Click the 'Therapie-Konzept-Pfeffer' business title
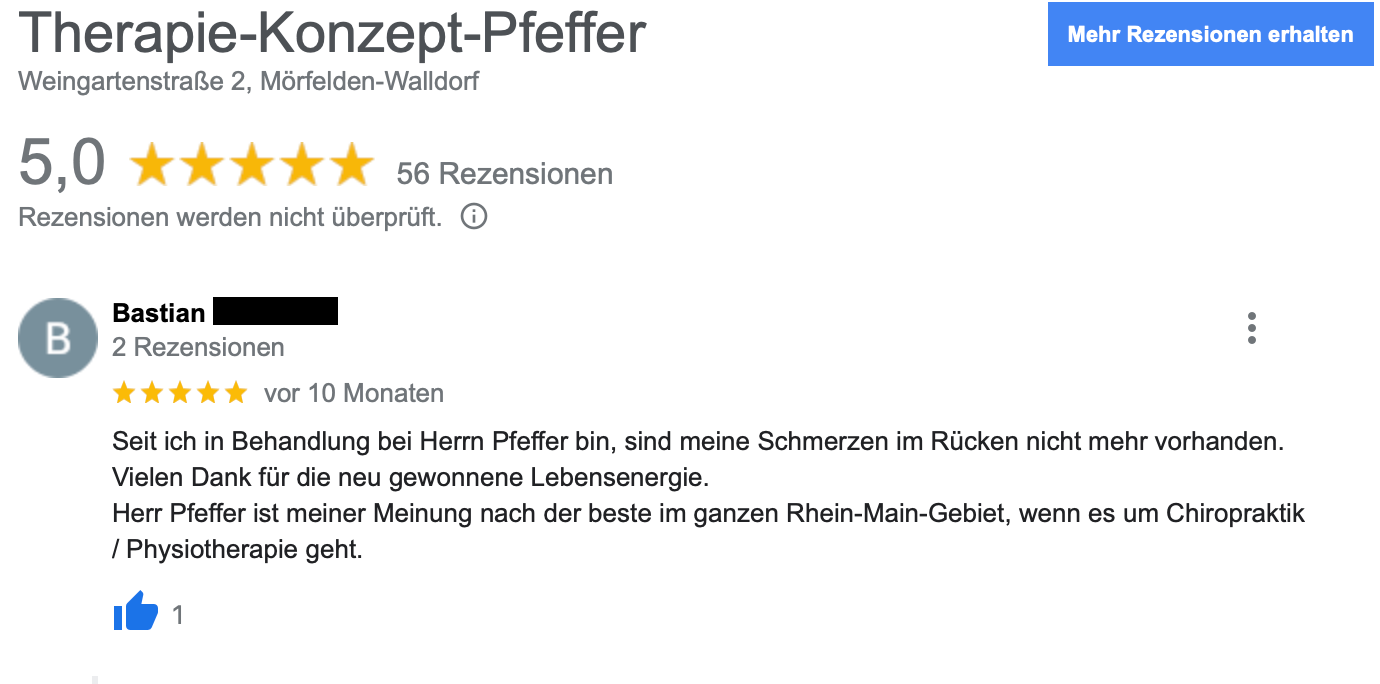 click(x=332, y=32)
